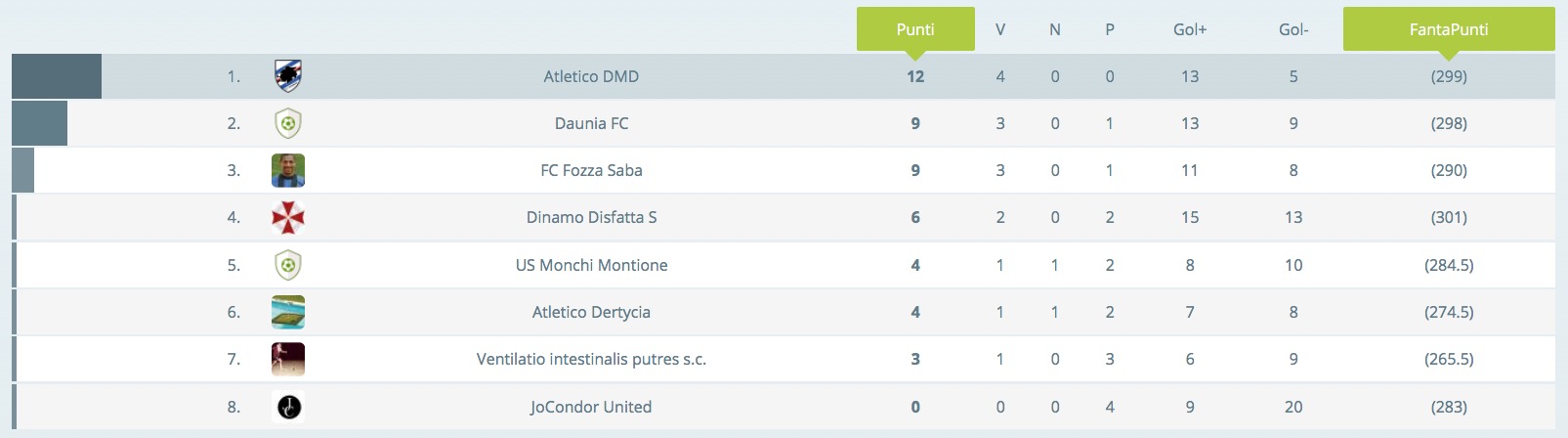Switch to the FantaPunti tab
The height and width of the screenshot is (438, 1568).
pos(1449,29)
